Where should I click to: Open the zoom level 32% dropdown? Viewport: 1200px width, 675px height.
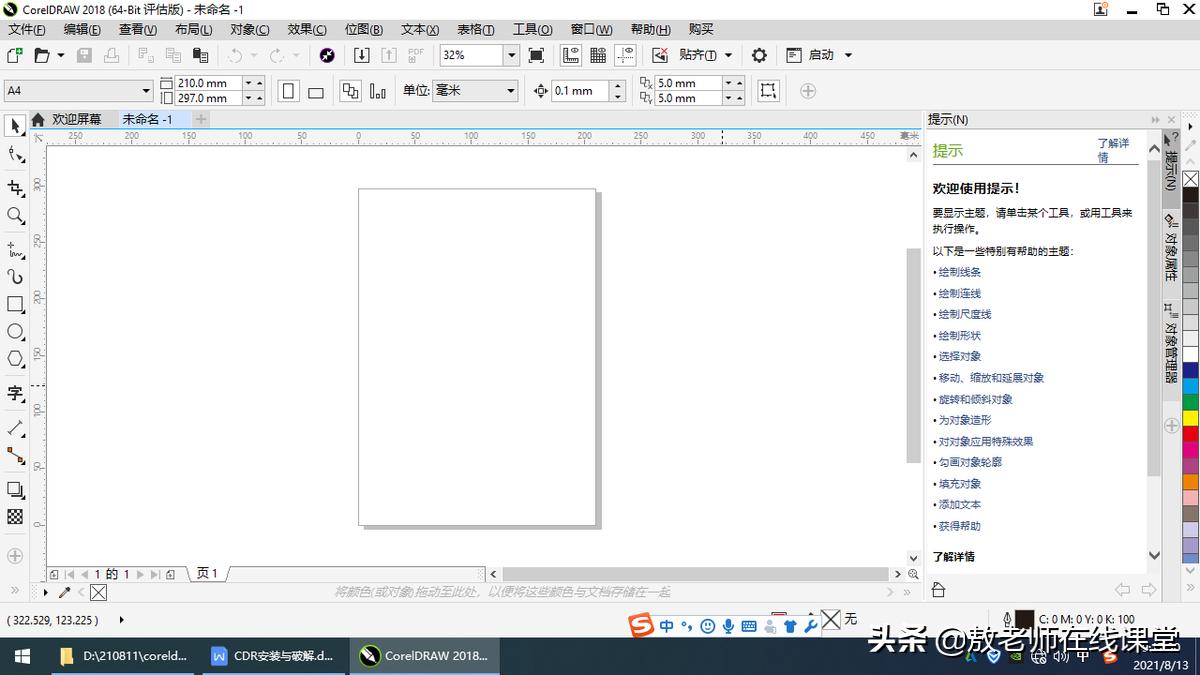click(x=510, y=55)
